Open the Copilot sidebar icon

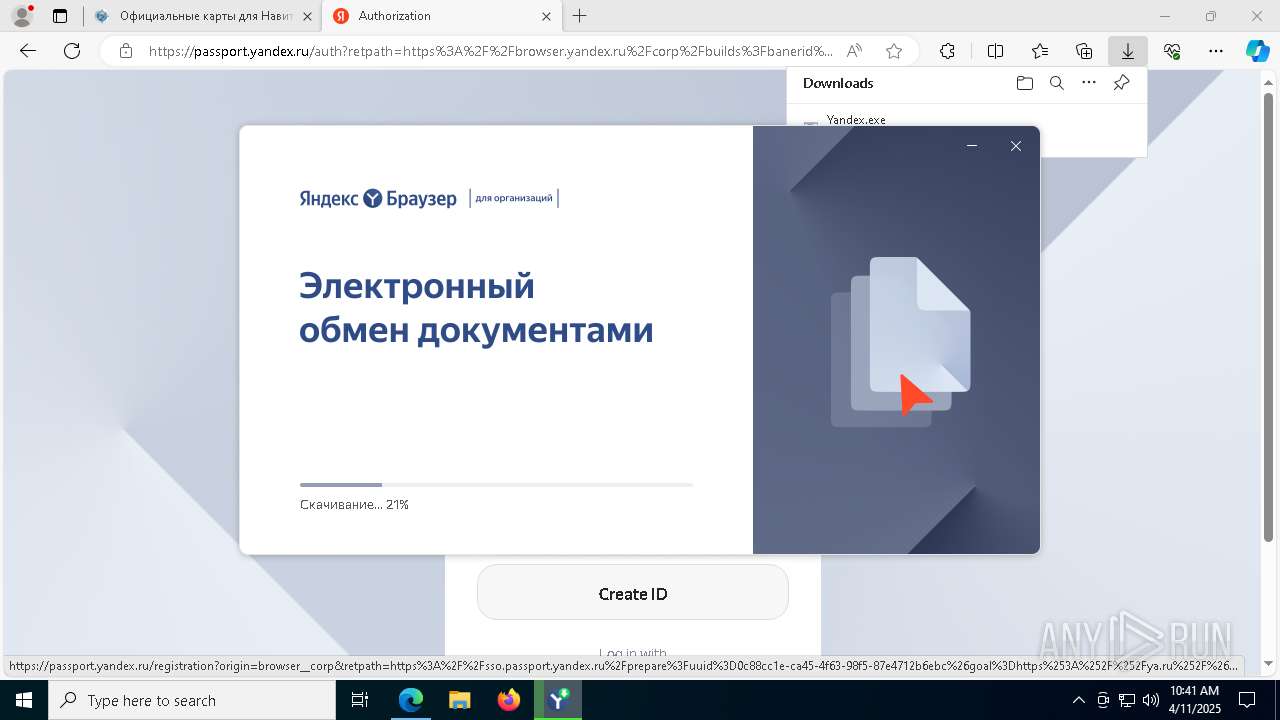pos(1257,51)
